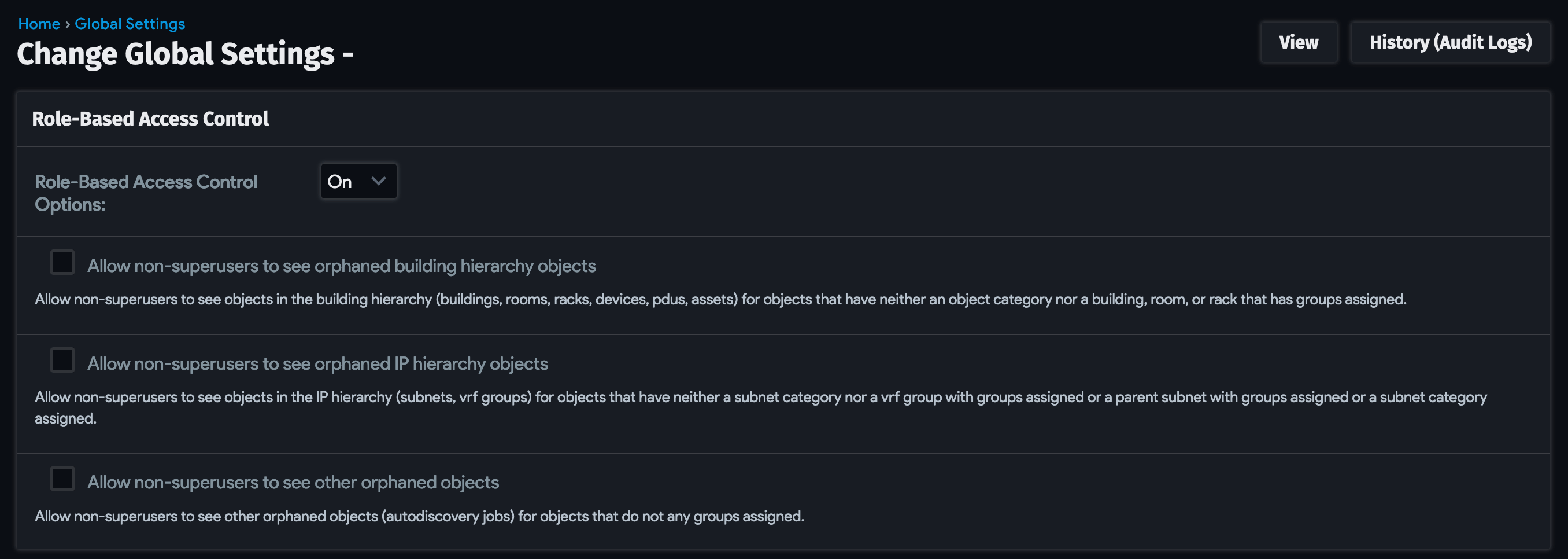The width and height of the screenshot is (1568, 559).
Task: Click the orphaned building hierarchy objects label
Action: pos(341,266)
